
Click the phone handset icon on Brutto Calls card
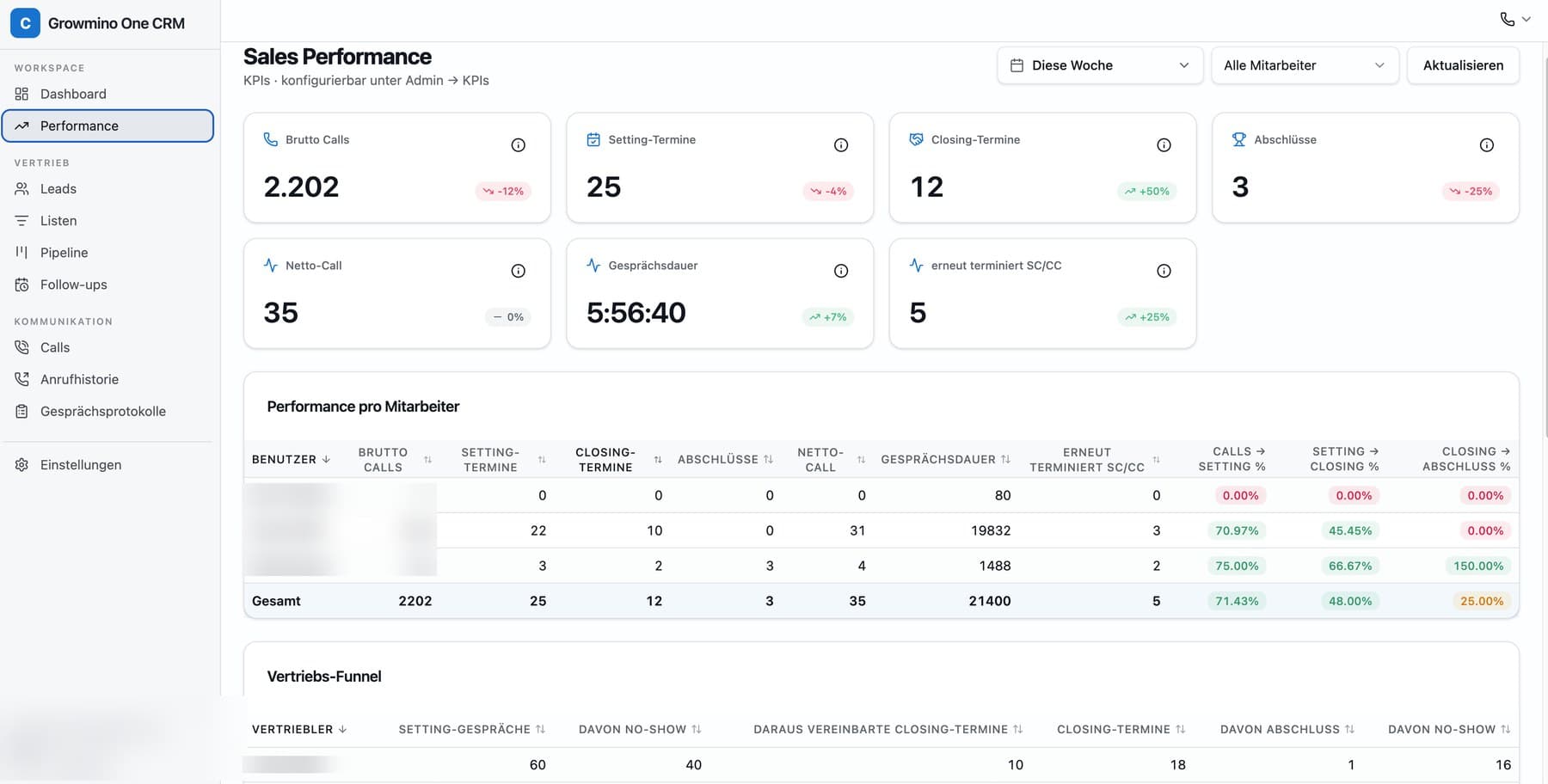click(x=270, y=139)
